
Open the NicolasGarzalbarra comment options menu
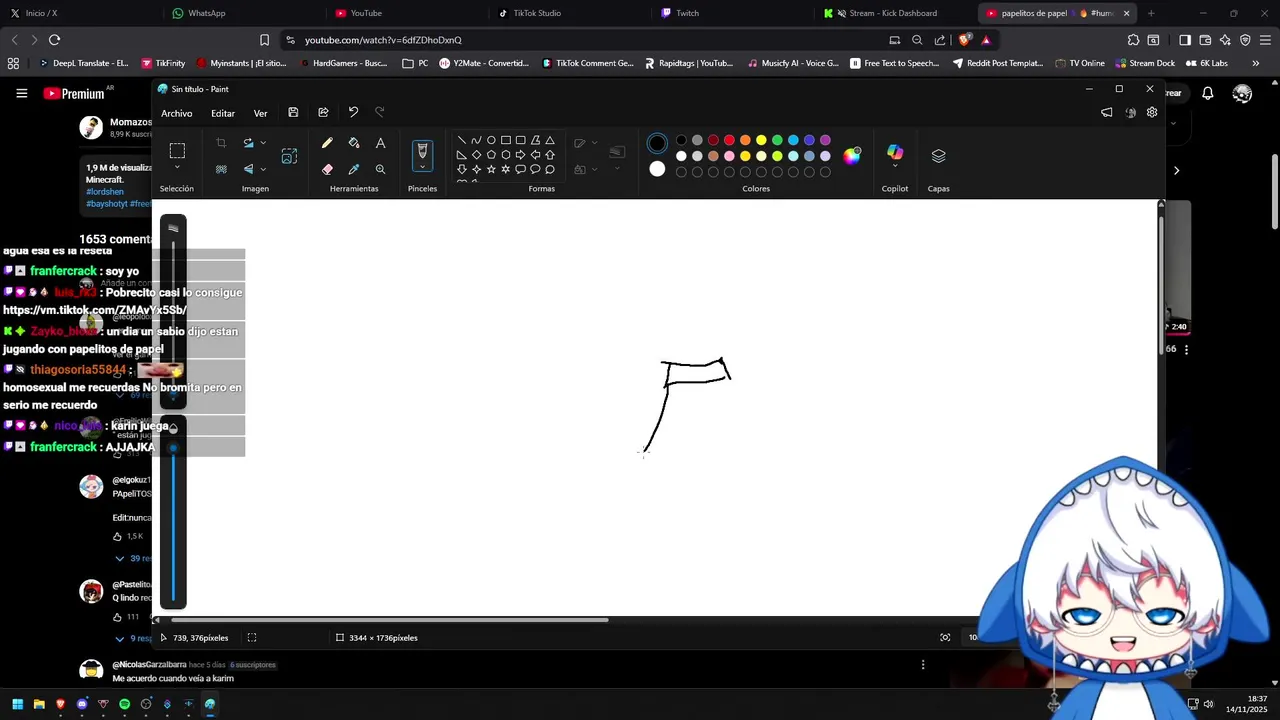[923, 664]
